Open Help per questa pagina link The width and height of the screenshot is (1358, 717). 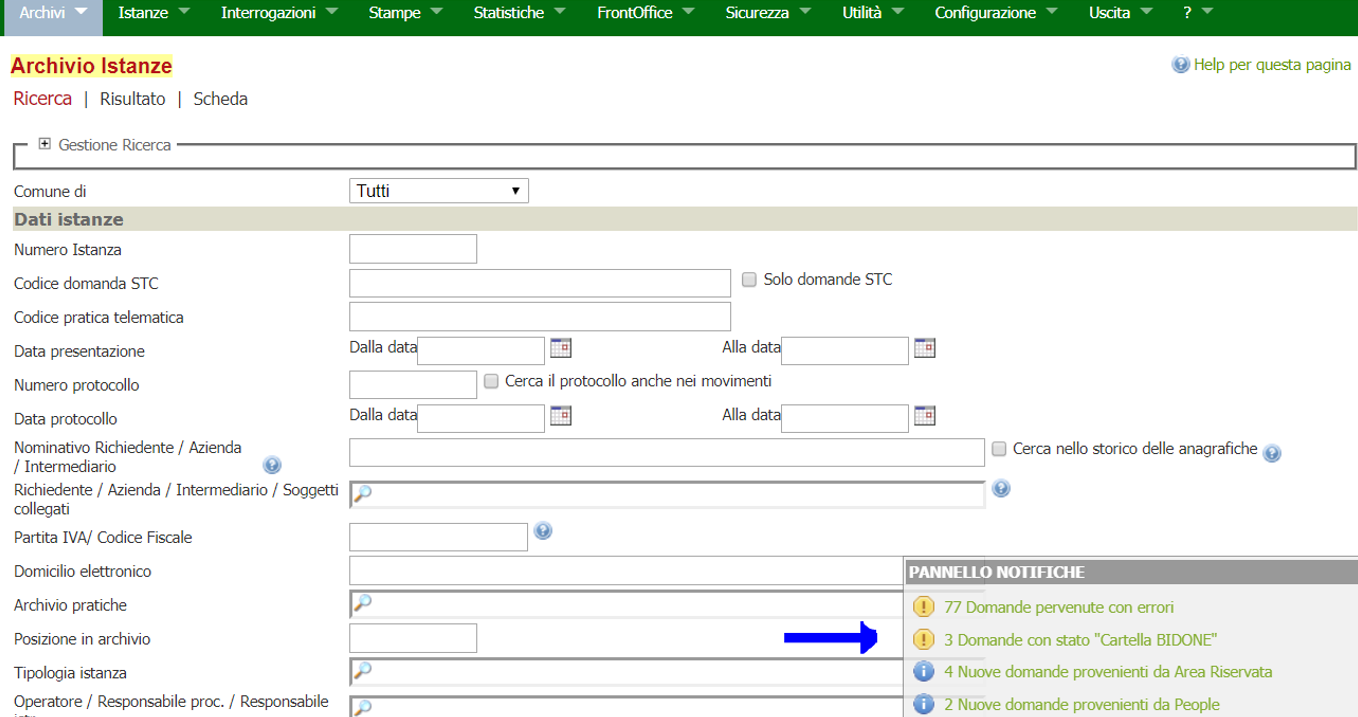coord(1271,65)
